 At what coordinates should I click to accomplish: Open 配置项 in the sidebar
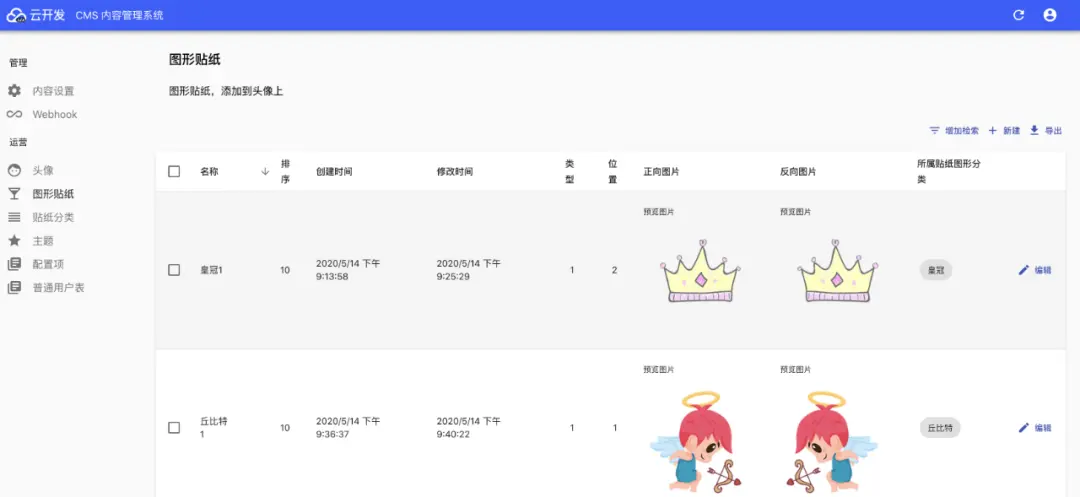pyautogui.click(x=48, y=264)
